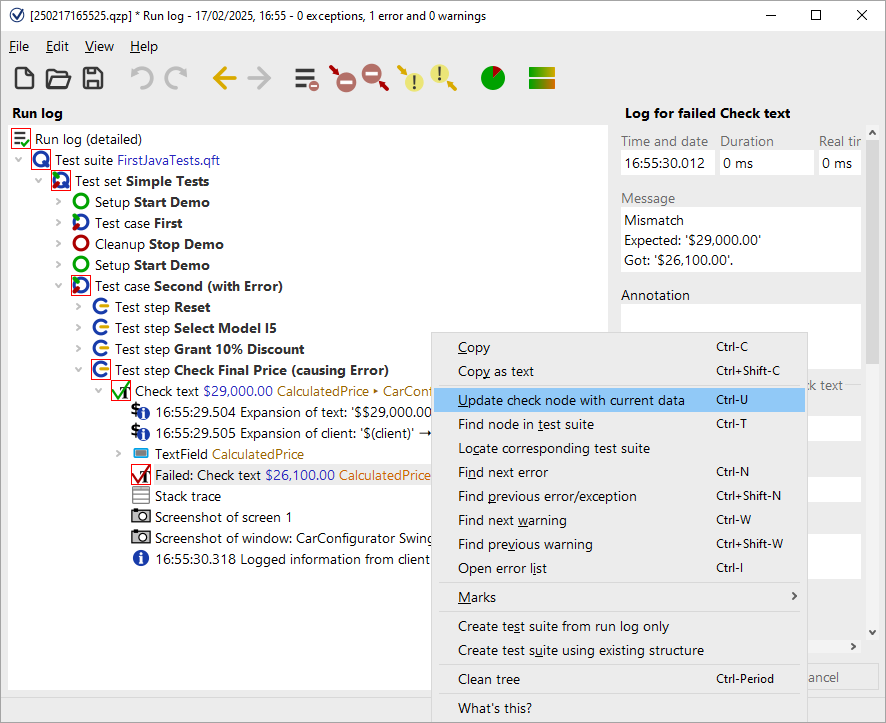Click the Test step Reset icon
Image resolution: width=886 pixels, height=723 pixels.
(x=101, y=307)
